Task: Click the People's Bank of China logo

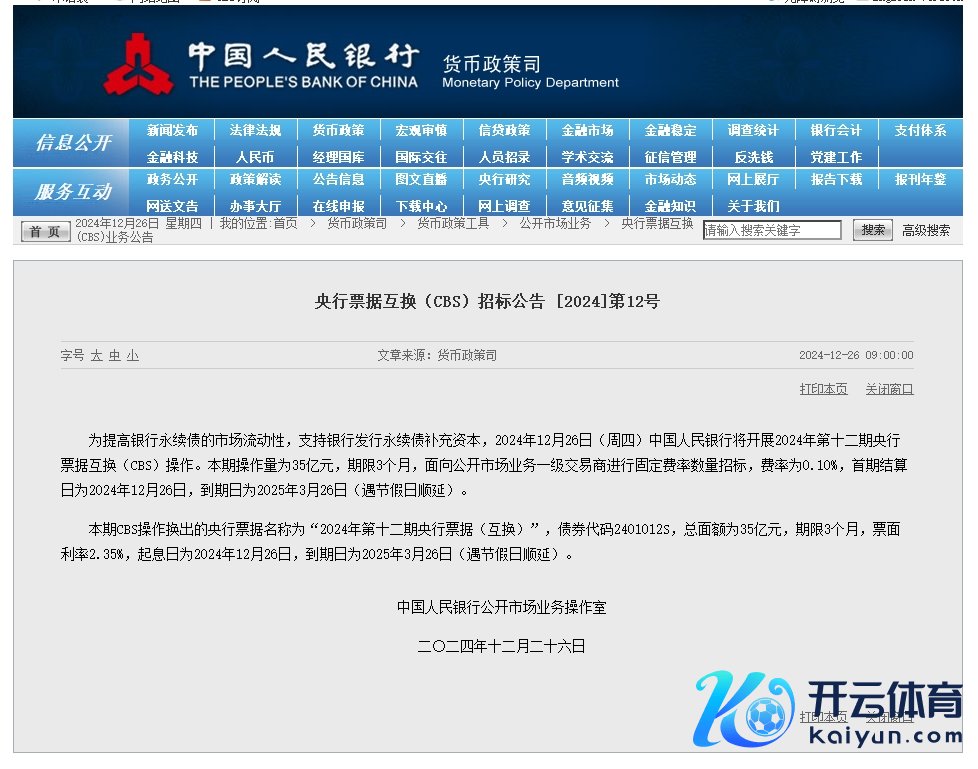Action: point(138,64)
